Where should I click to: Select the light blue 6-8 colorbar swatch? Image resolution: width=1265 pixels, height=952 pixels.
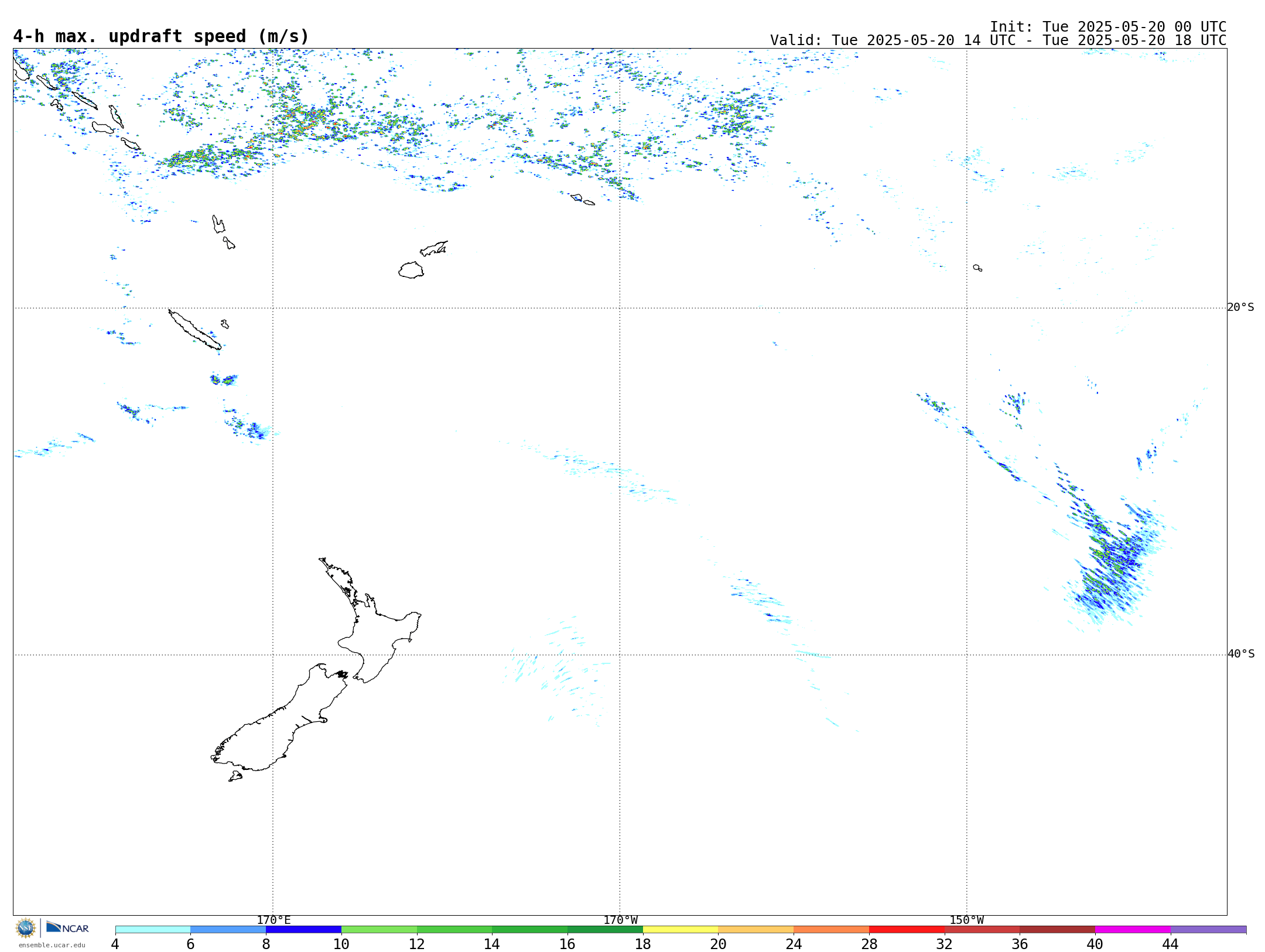228,930
